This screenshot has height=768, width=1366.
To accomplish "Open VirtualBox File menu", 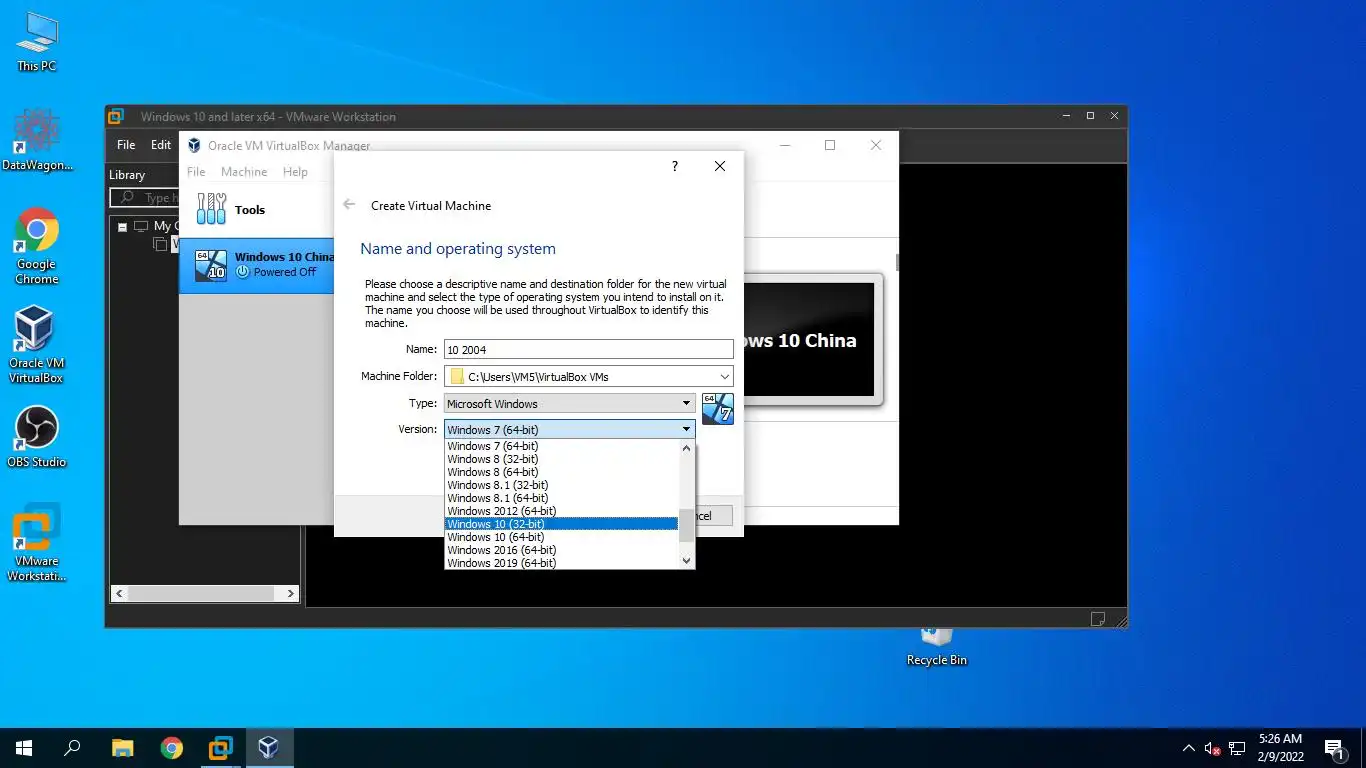I will [196, 172].
